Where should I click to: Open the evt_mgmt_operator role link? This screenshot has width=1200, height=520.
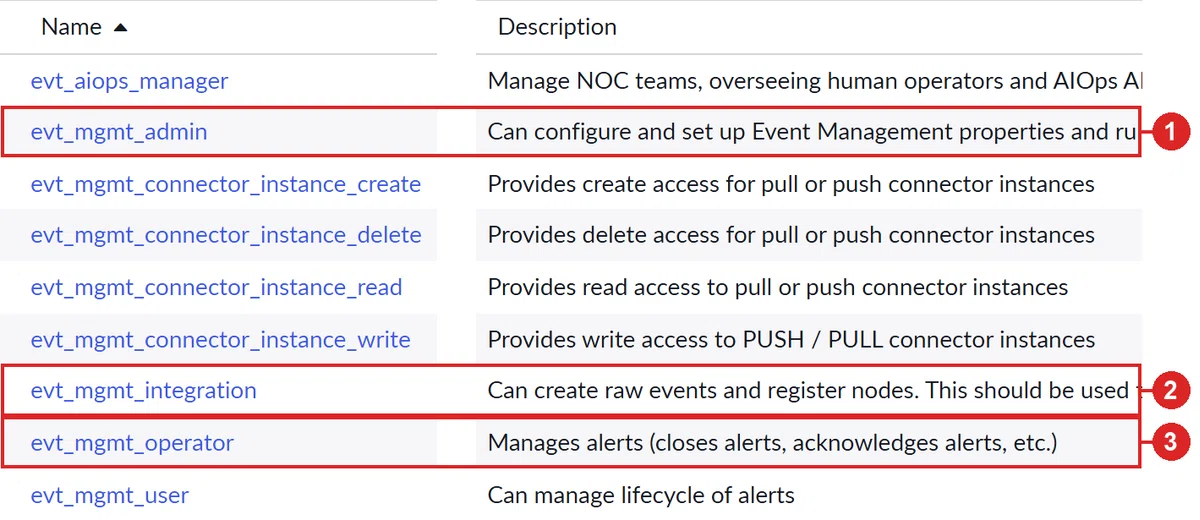coord(133,443)
